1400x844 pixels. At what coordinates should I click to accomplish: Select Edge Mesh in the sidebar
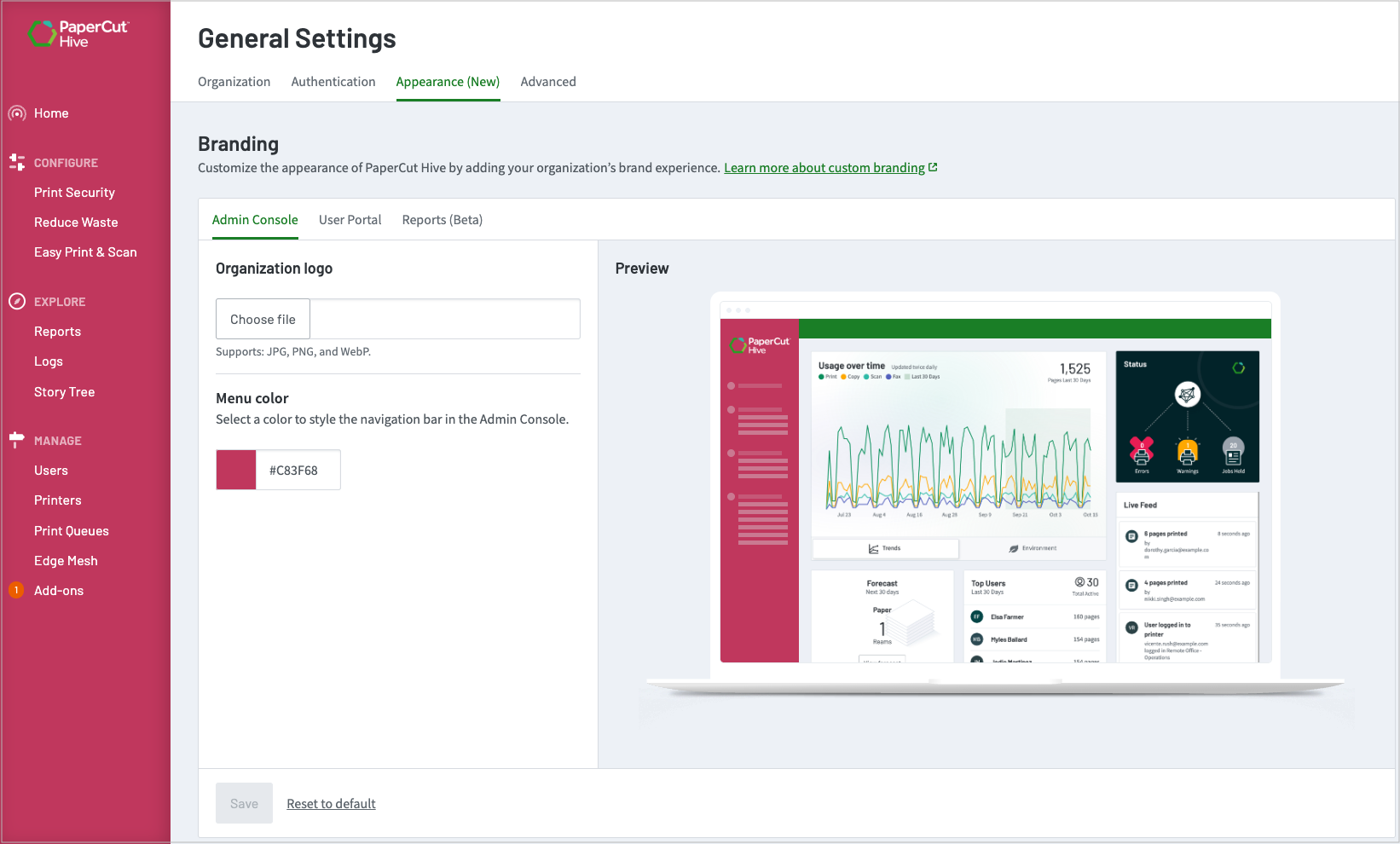tap(66, 561)
